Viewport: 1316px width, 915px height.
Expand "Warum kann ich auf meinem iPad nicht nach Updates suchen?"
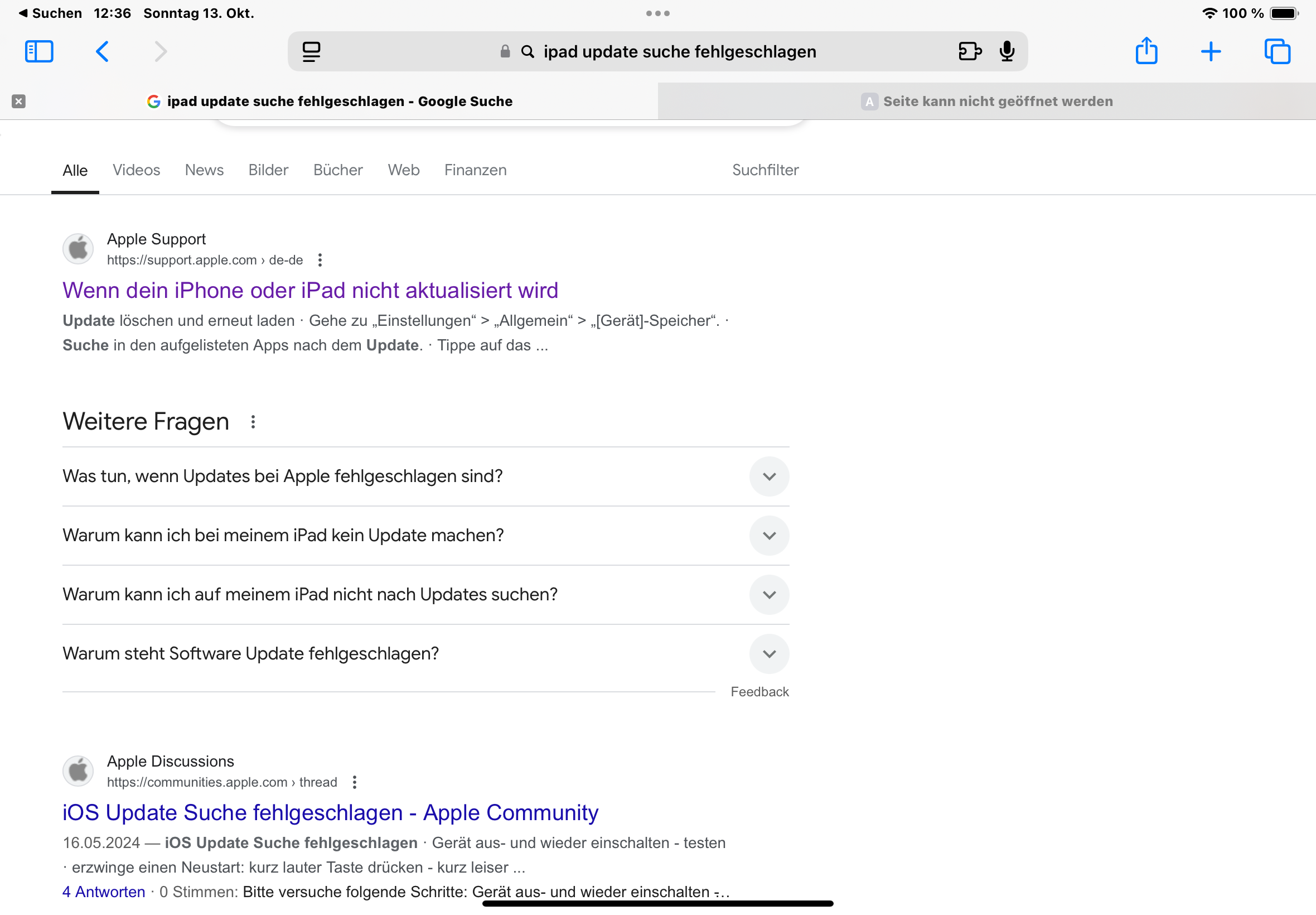point(769,595)
